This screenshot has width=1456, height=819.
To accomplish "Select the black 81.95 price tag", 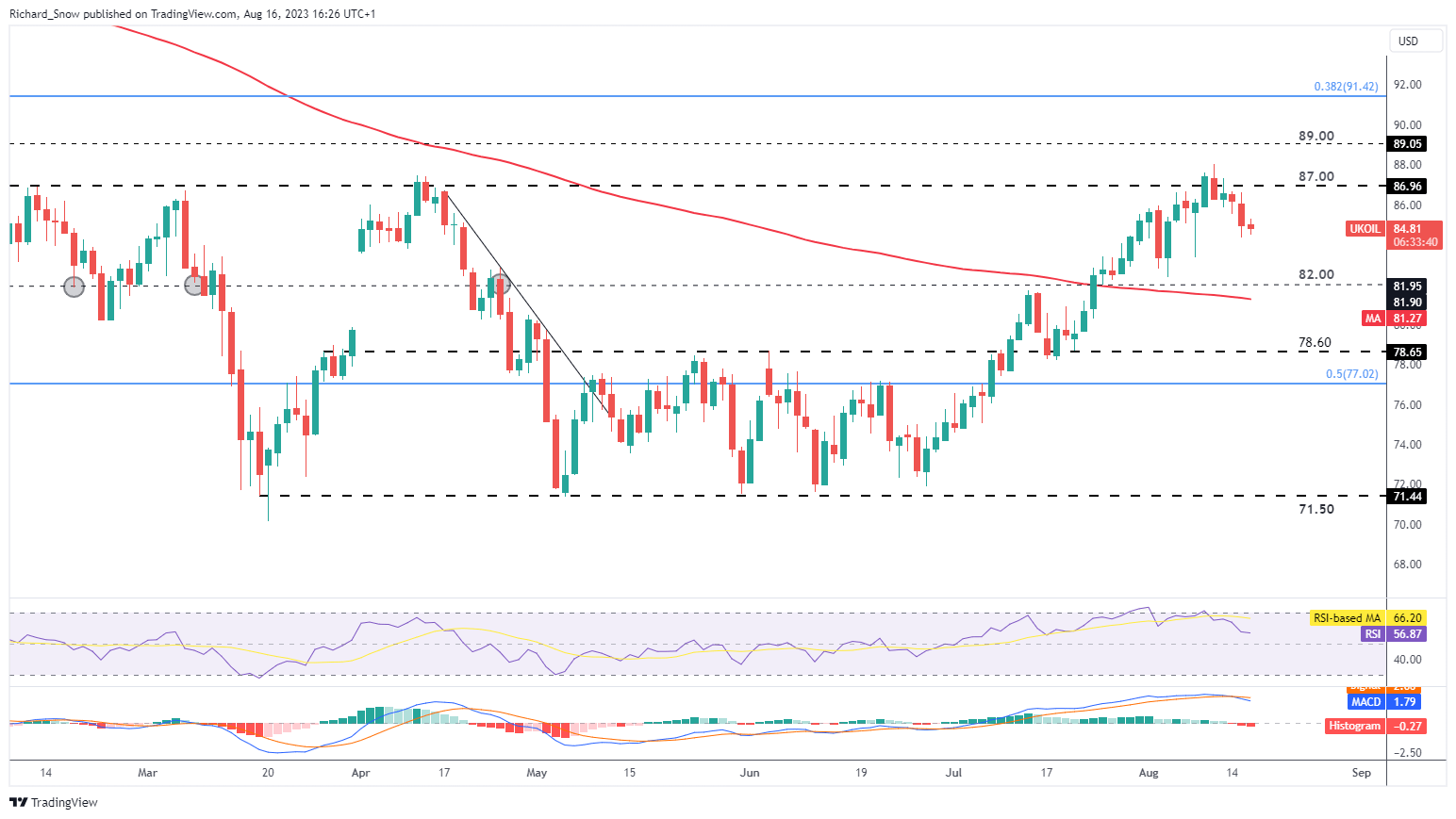I will [x=1407, y=287].
